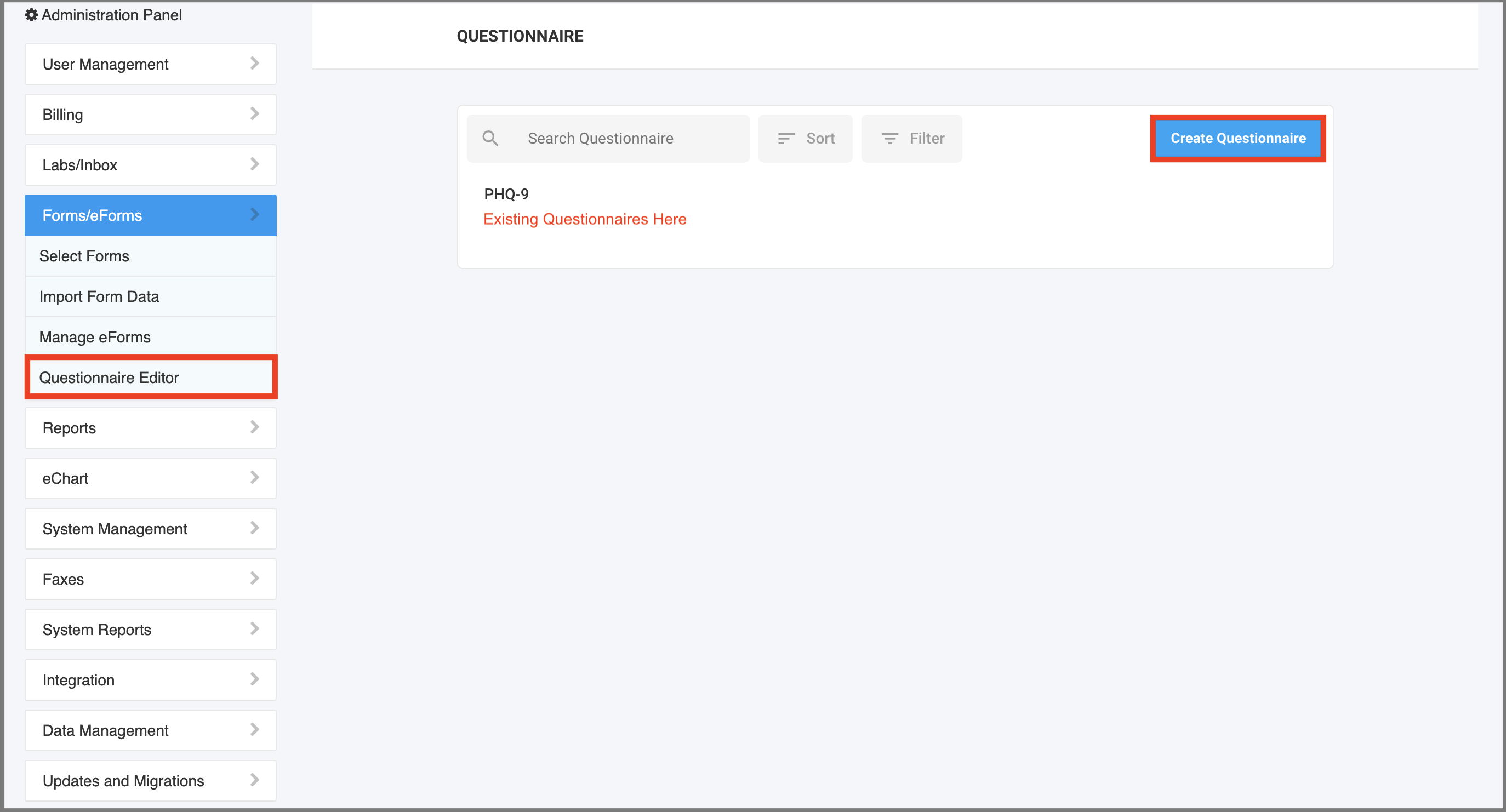
Task: Open the Billing menu section
Action: [x=150, y=115]
